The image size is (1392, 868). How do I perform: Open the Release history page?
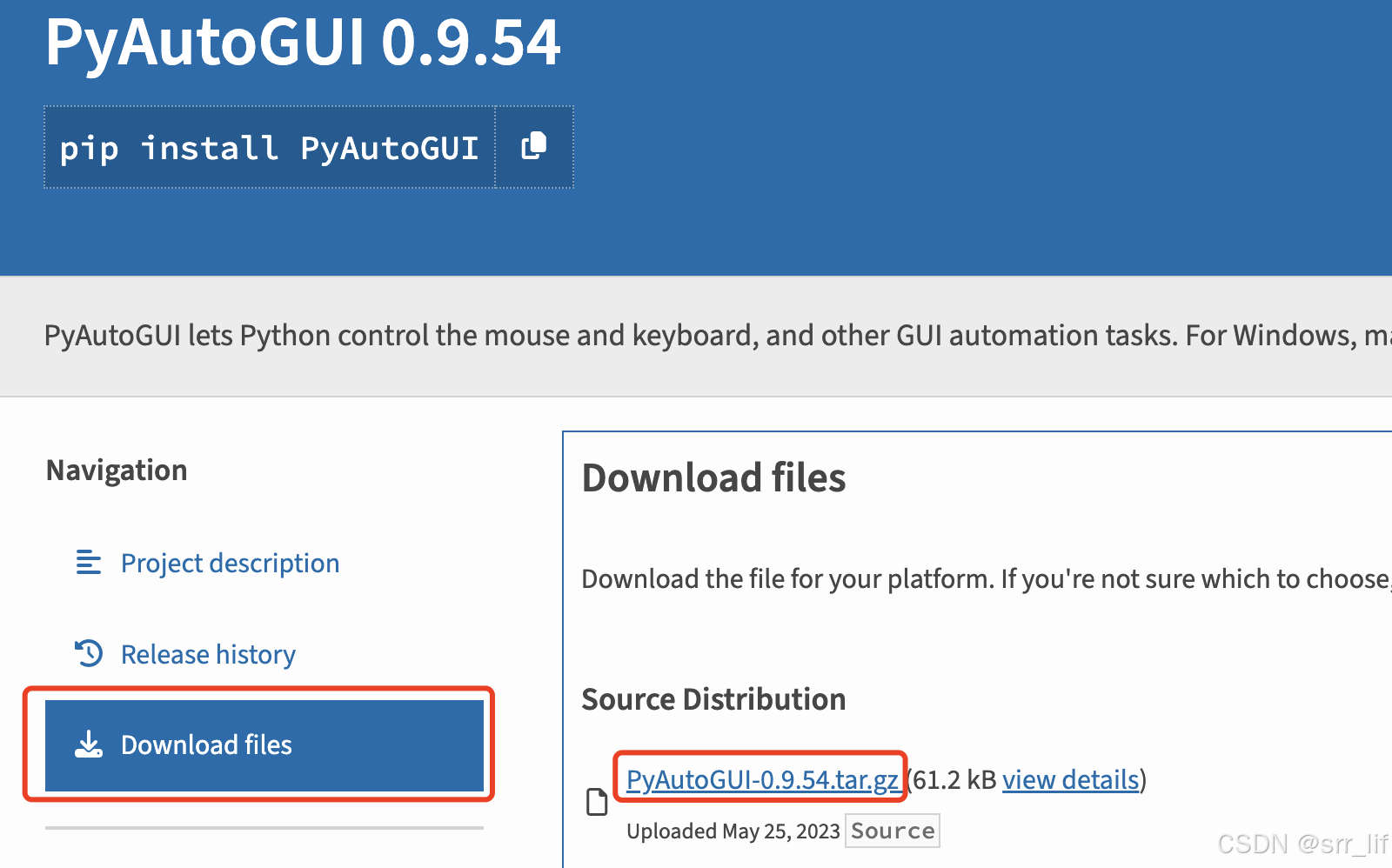[208, 654]
